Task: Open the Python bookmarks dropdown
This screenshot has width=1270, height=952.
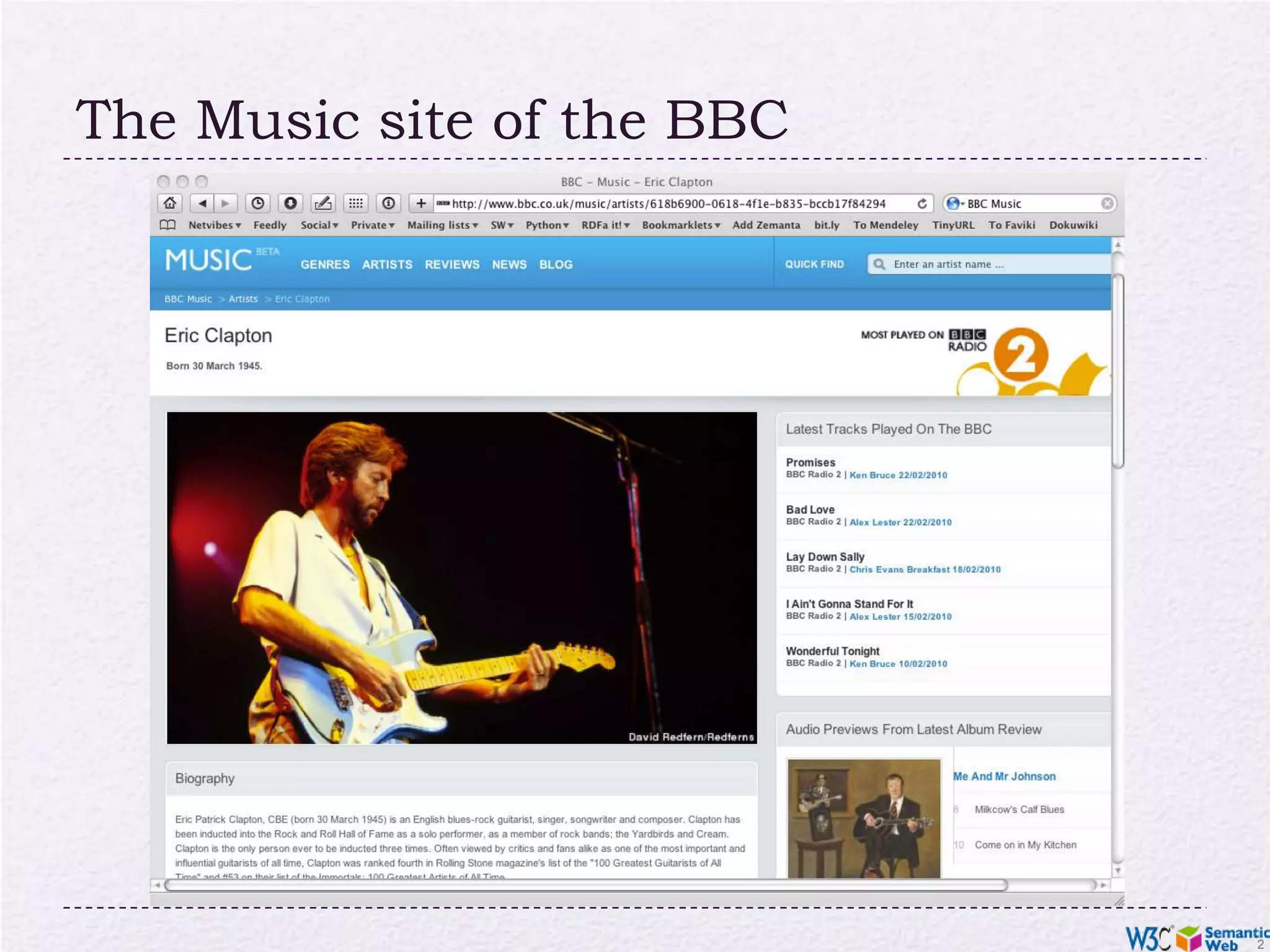Action: click(547, 225)
